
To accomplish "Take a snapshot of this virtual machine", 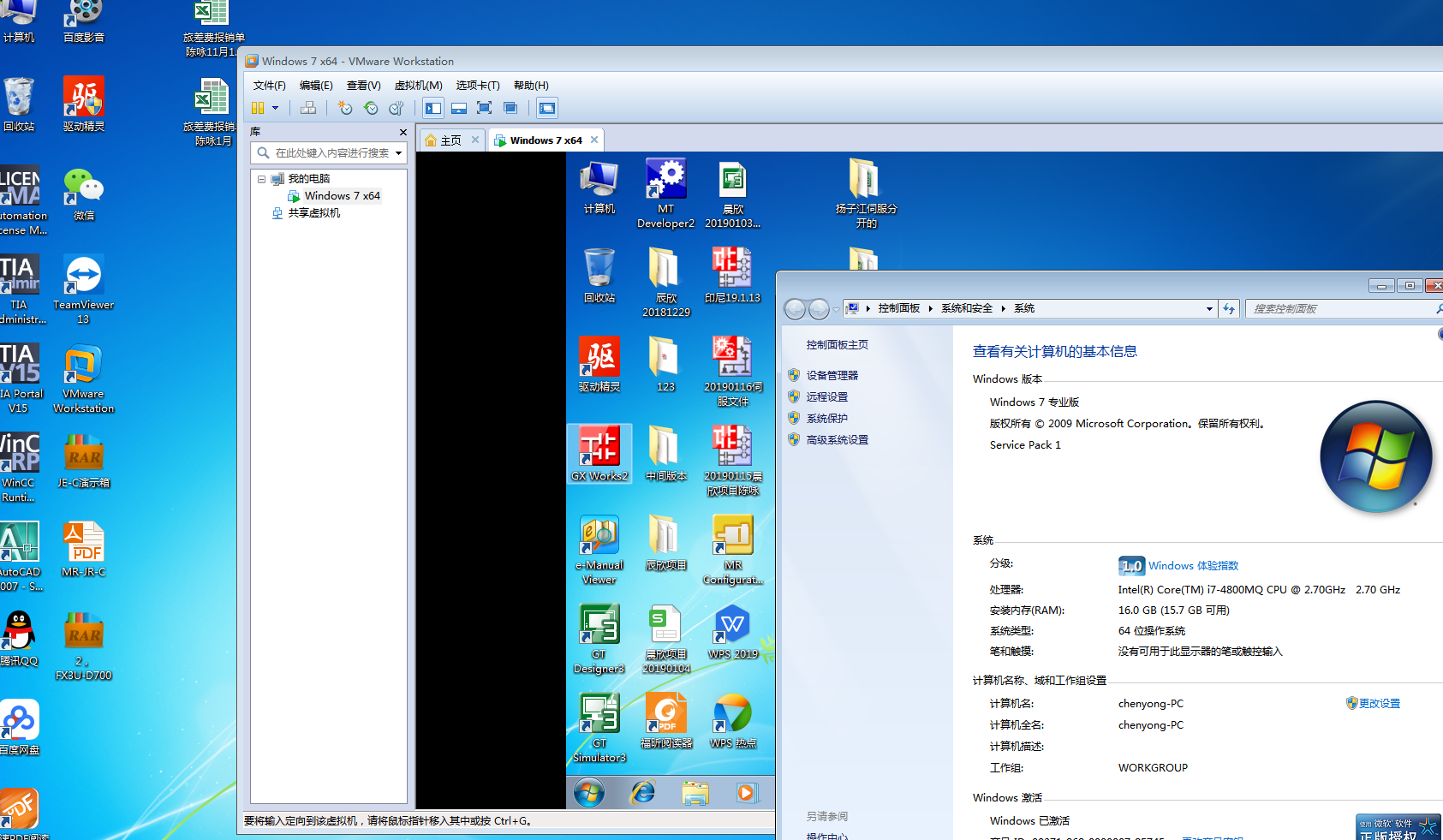I will tap(345, 108).
